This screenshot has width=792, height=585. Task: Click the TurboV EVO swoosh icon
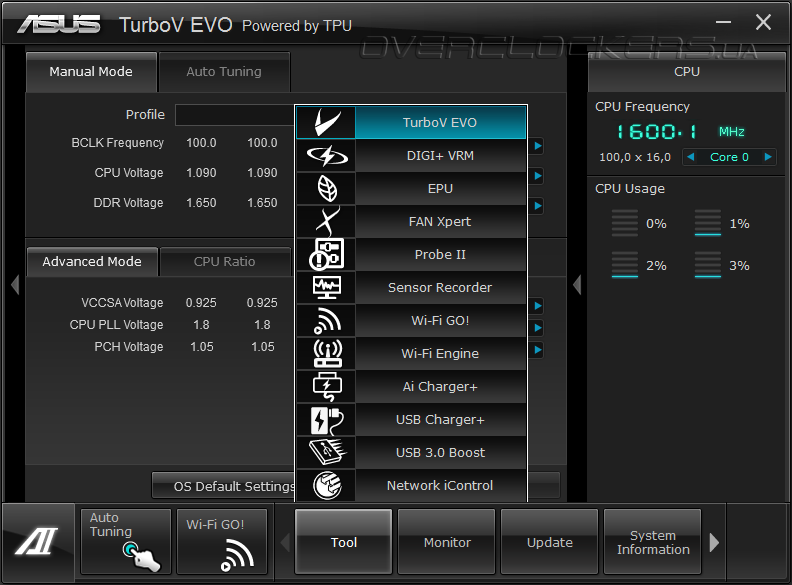pyautogui.click(x=326, y=122)
